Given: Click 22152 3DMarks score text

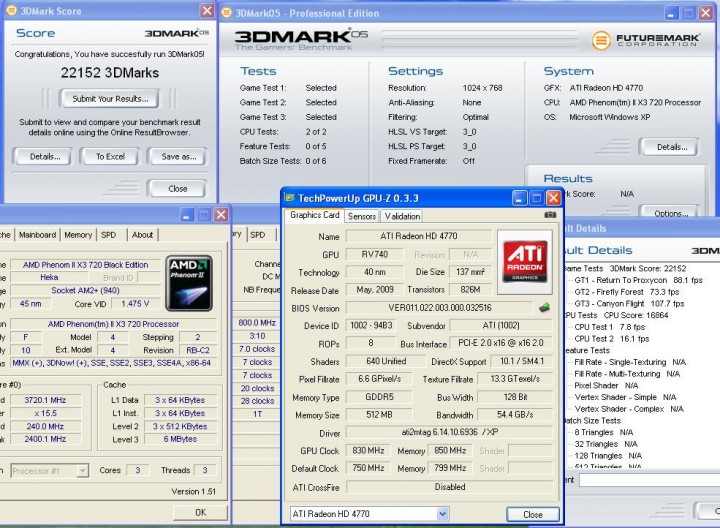Looking at the screenshot, I should coord(110,73).
